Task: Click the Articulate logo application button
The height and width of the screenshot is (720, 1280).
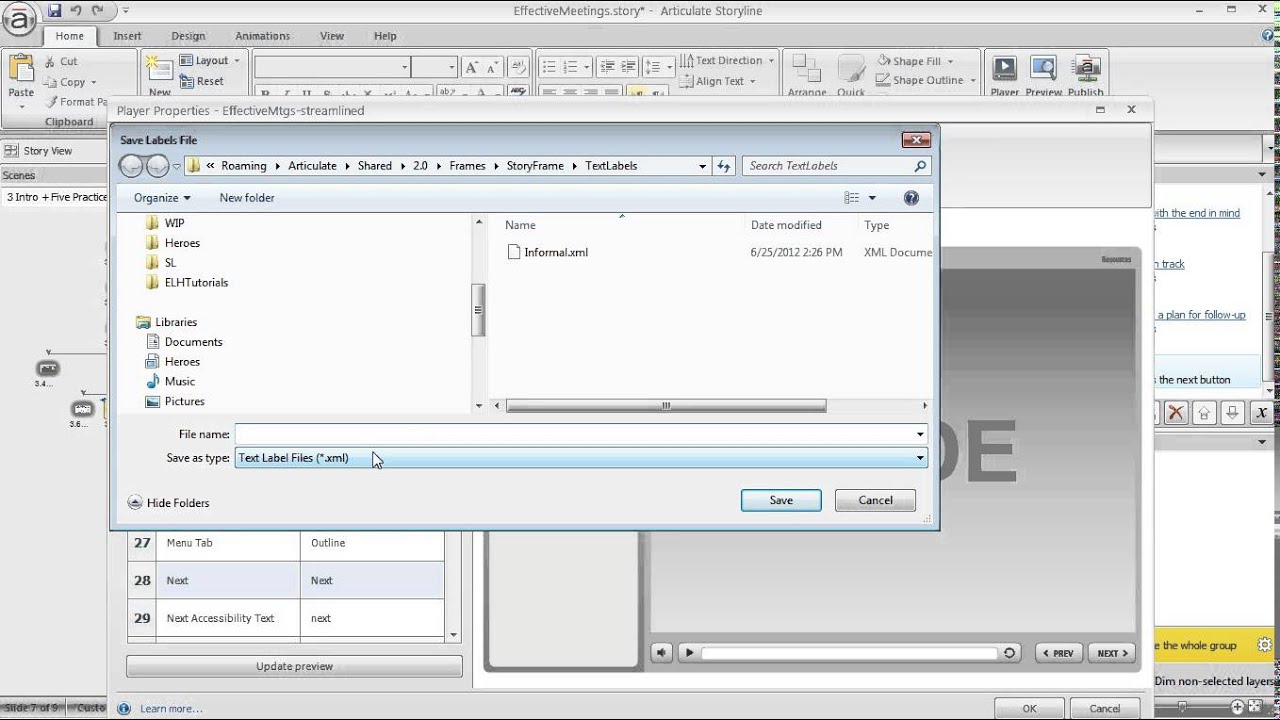Action: [21, 19]
